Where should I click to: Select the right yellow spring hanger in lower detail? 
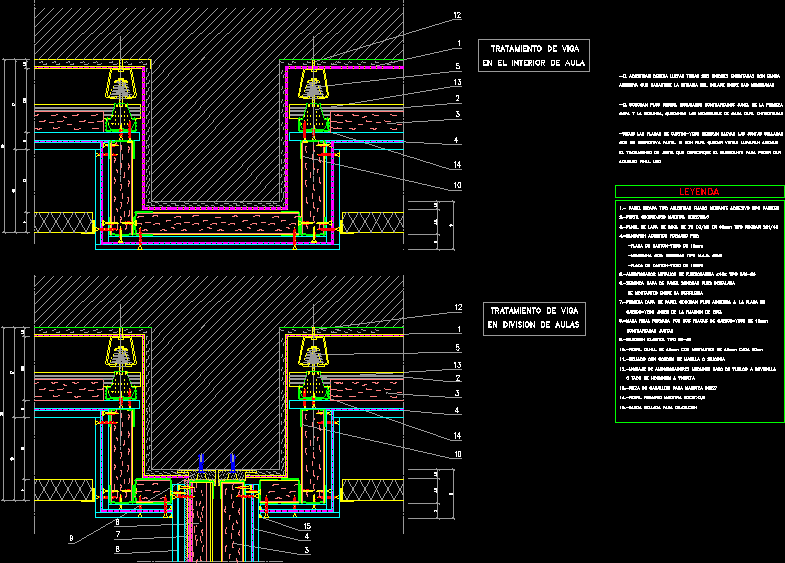point(314,352)
